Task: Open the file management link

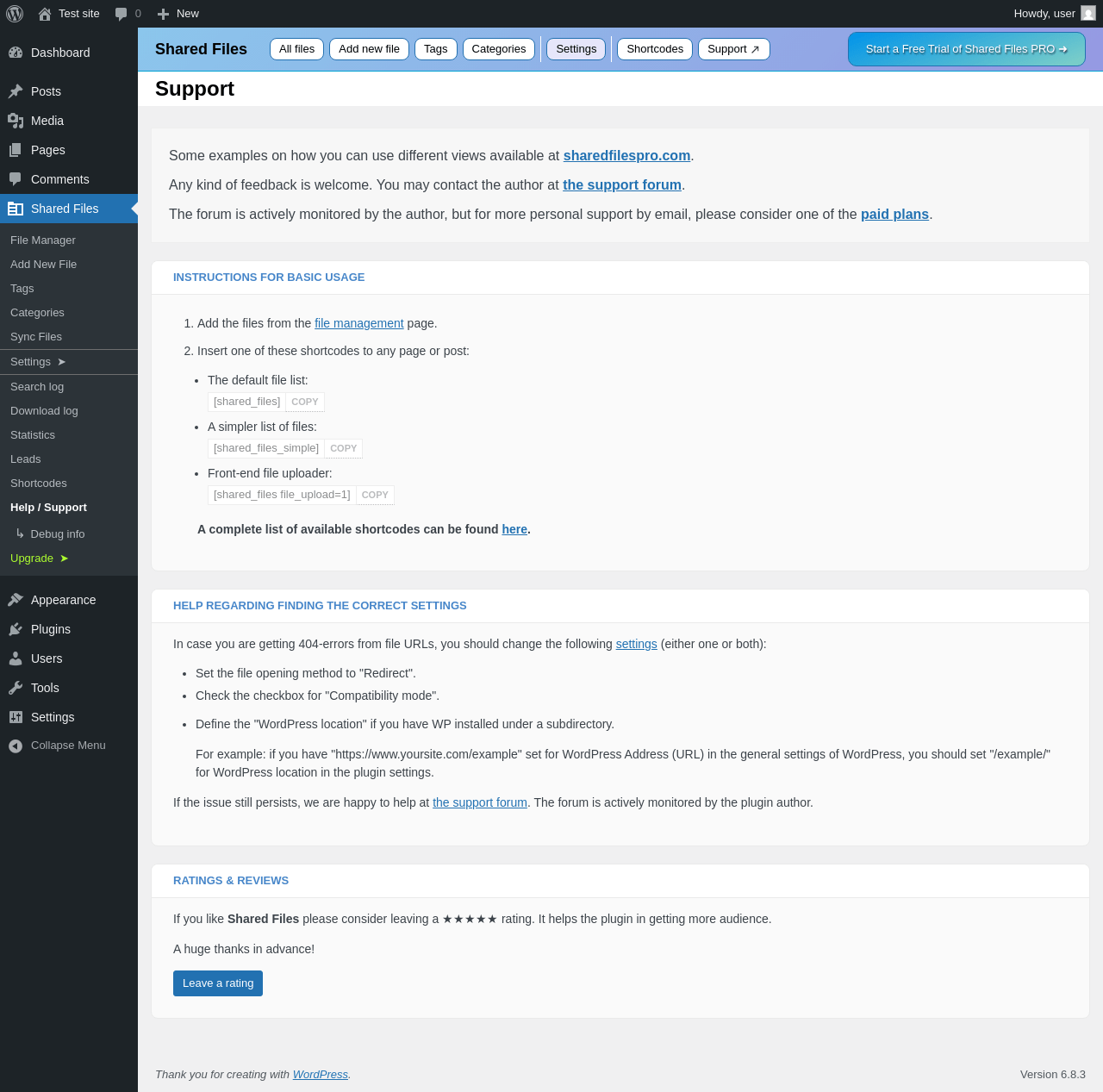Action: (359, 323)
